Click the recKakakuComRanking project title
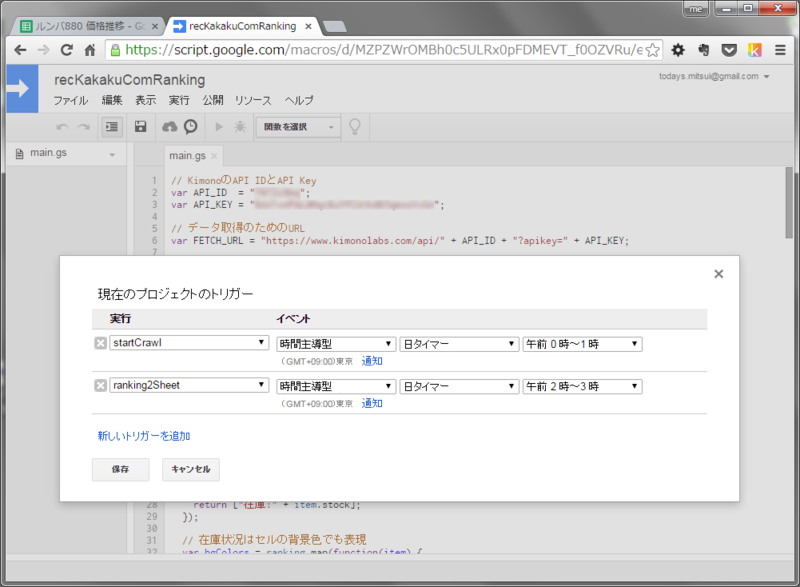800x587 pixels. (x=130, y=80)
